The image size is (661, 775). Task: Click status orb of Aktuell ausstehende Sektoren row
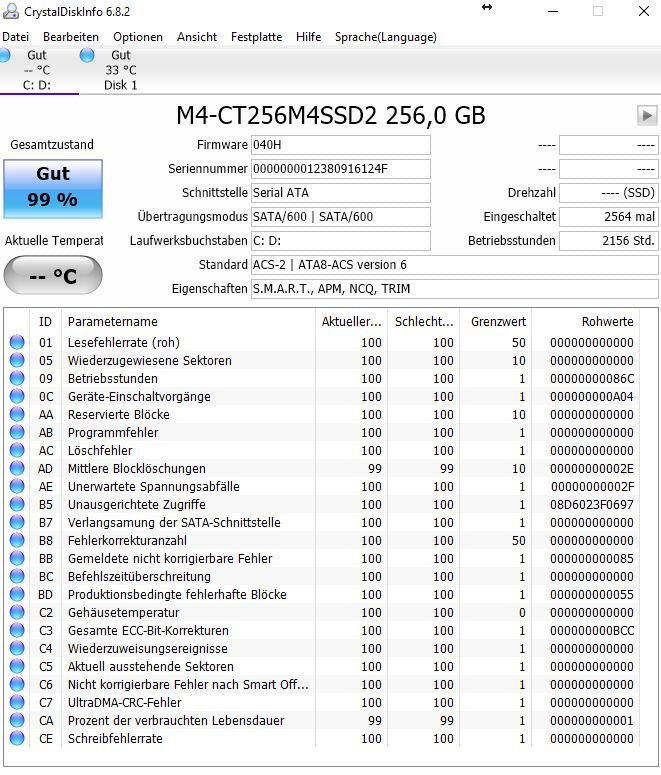[17, 666]
